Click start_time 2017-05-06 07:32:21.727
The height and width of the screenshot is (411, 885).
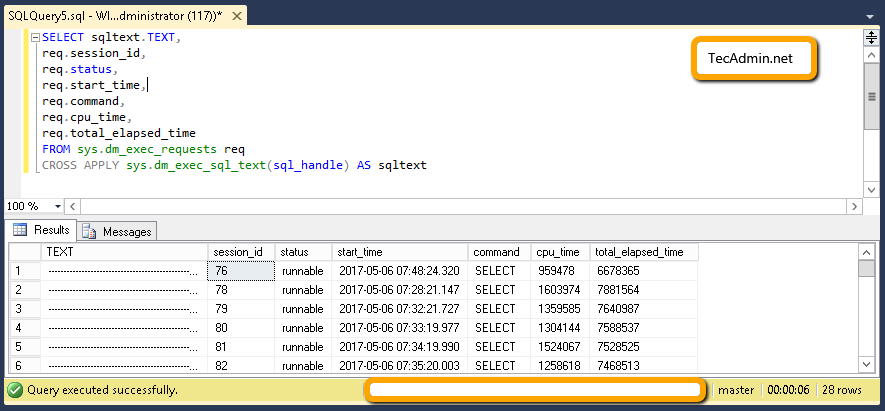400,309
